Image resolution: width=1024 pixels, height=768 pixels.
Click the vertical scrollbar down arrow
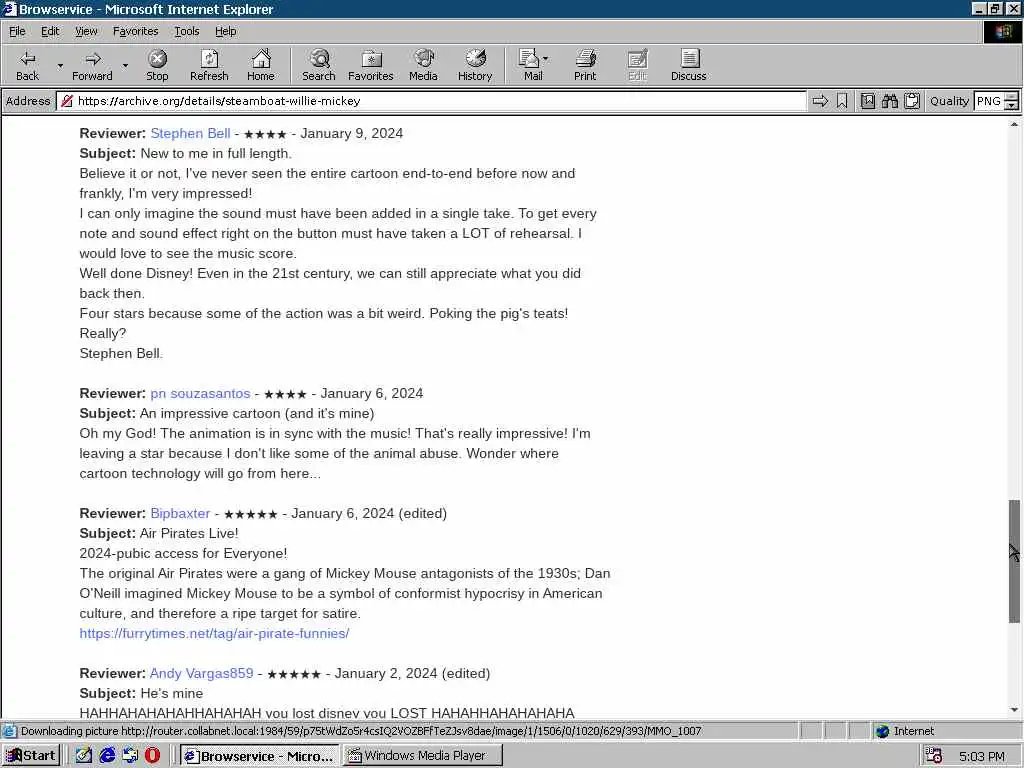coord(1014,710)
